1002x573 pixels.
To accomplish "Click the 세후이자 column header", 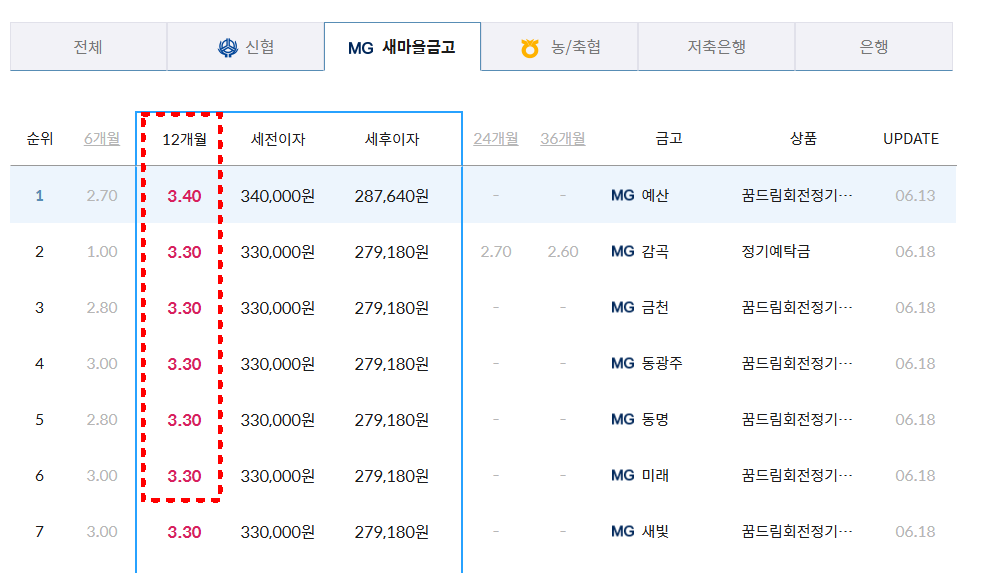I will click(x=392, y=139).
